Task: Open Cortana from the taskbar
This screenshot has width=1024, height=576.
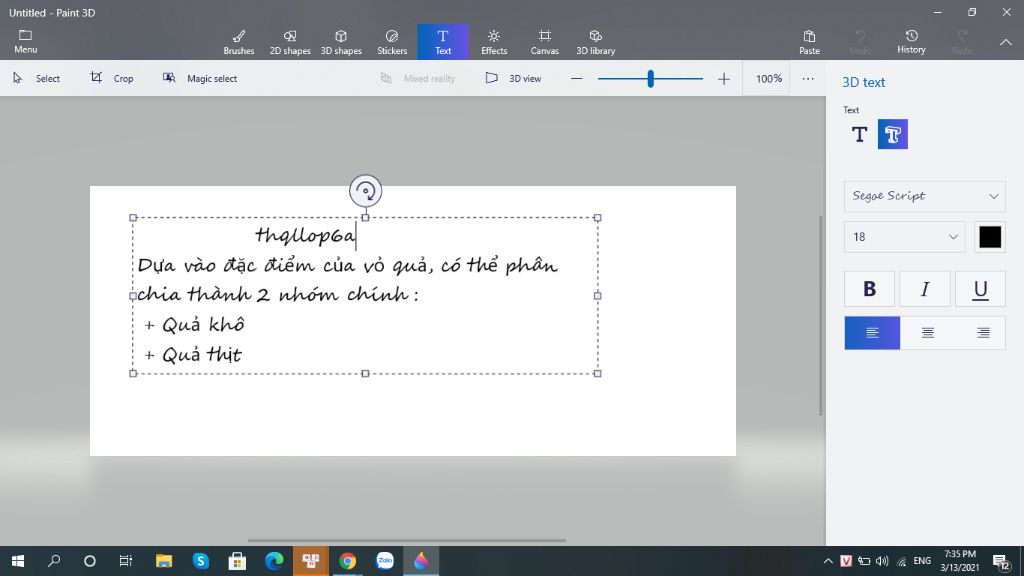Action: point(89,561)
